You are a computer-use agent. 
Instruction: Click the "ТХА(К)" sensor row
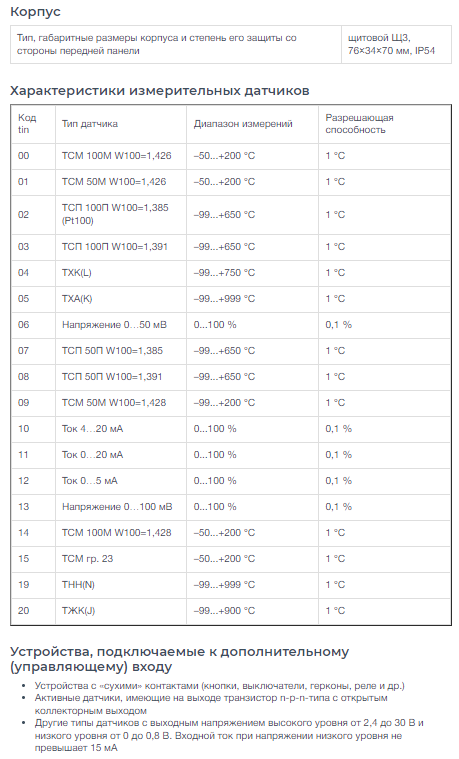(x=230, y=299)
